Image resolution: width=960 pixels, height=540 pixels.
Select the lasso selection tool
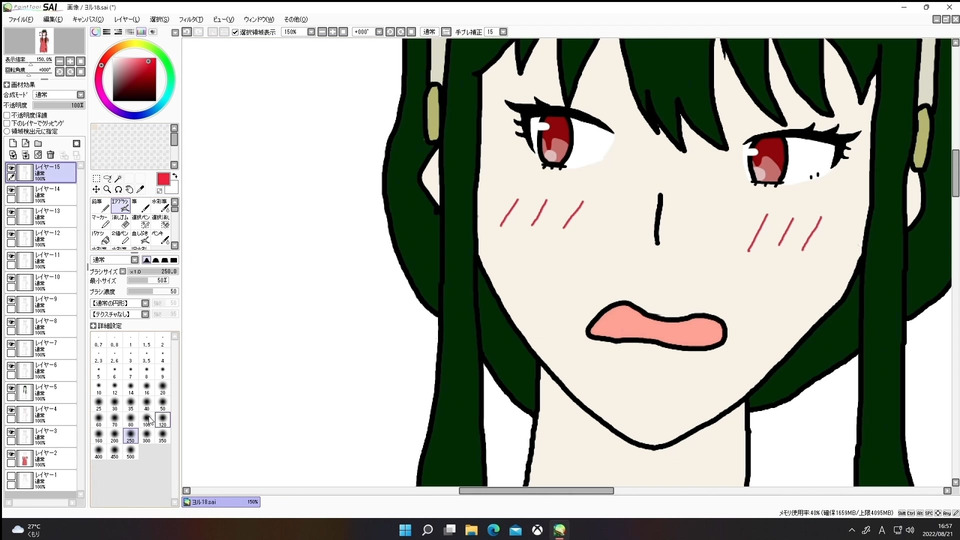pyautogui.click(x=107, y=179)
